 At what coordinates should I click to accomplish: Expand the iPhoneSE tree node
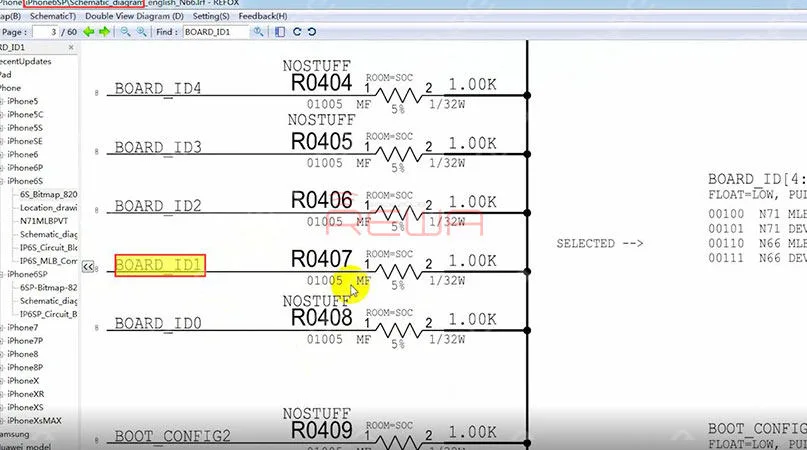pyautogui.click(x=2, y=142)
